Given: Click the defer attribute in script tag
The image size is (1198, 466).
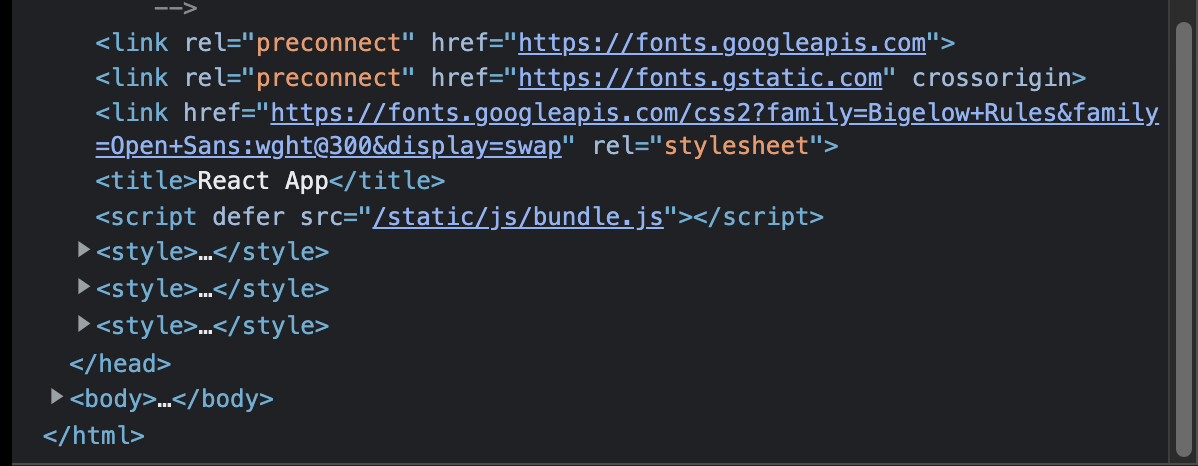Looking at the screenshot, I should pyautogui.click(x=248, y=217).
